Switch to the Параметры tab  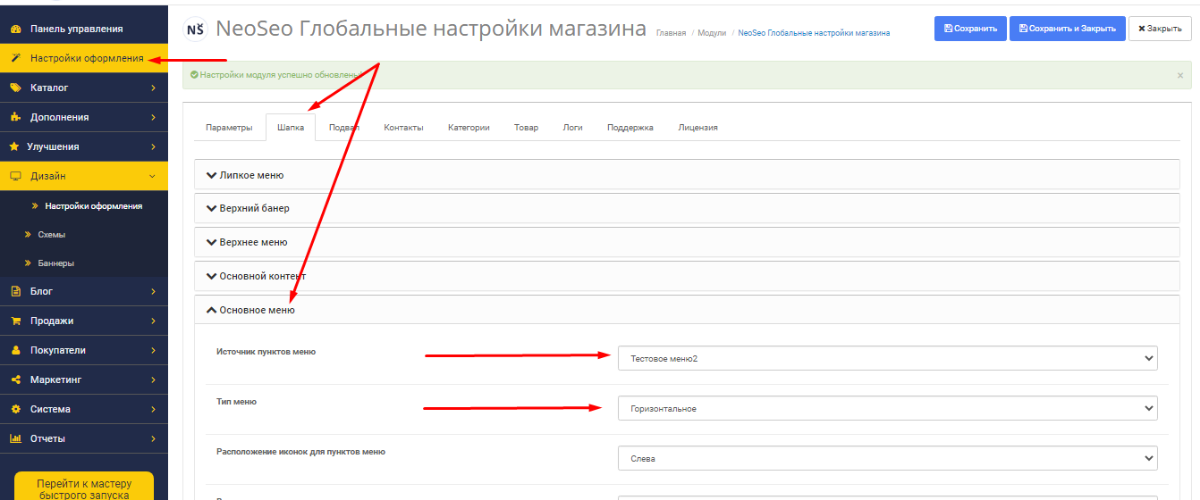(229, 127)
